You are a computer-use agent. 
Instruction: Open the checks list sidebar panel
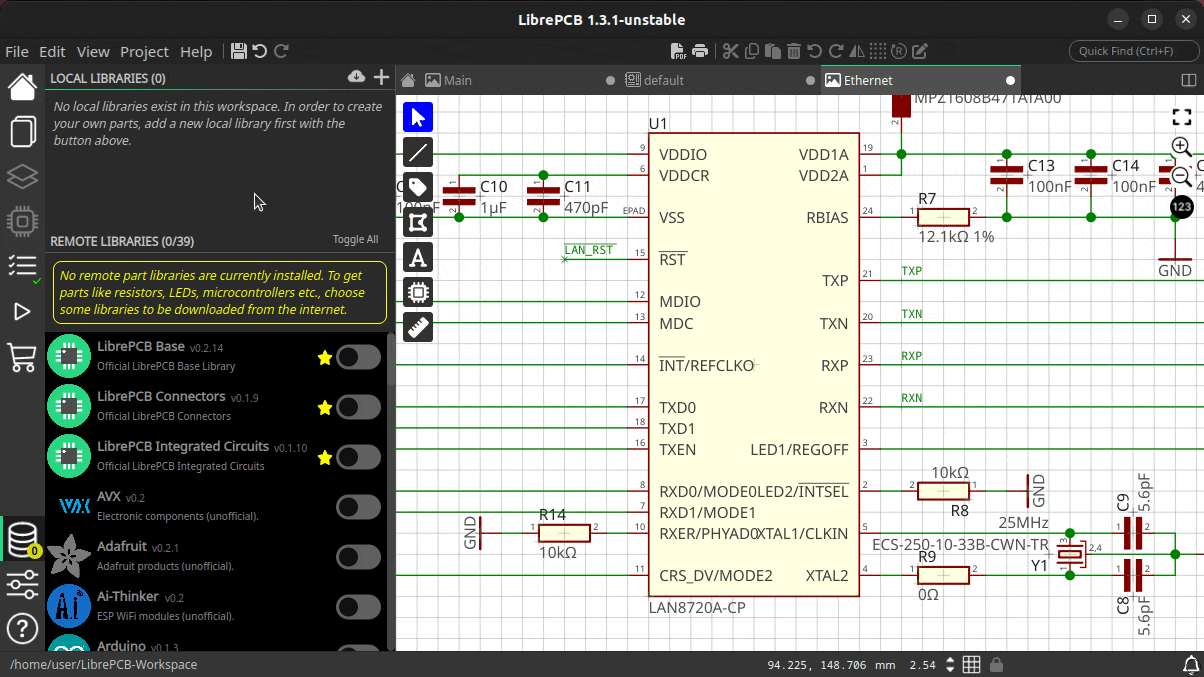tap(22, 266)
